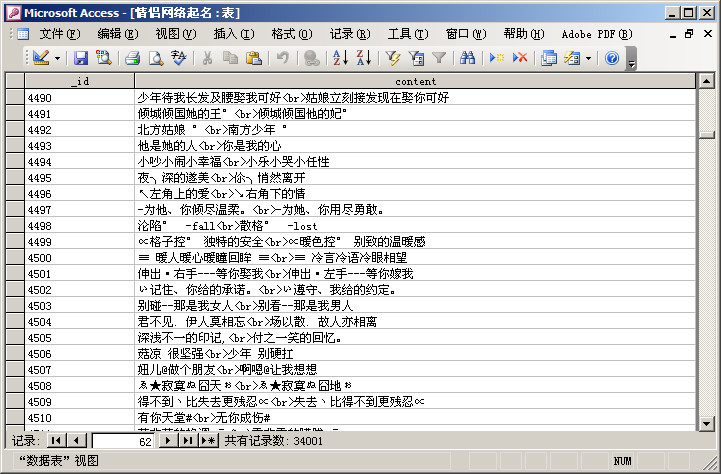Open Adobe PDF(B) menu

tap(597, 34)
